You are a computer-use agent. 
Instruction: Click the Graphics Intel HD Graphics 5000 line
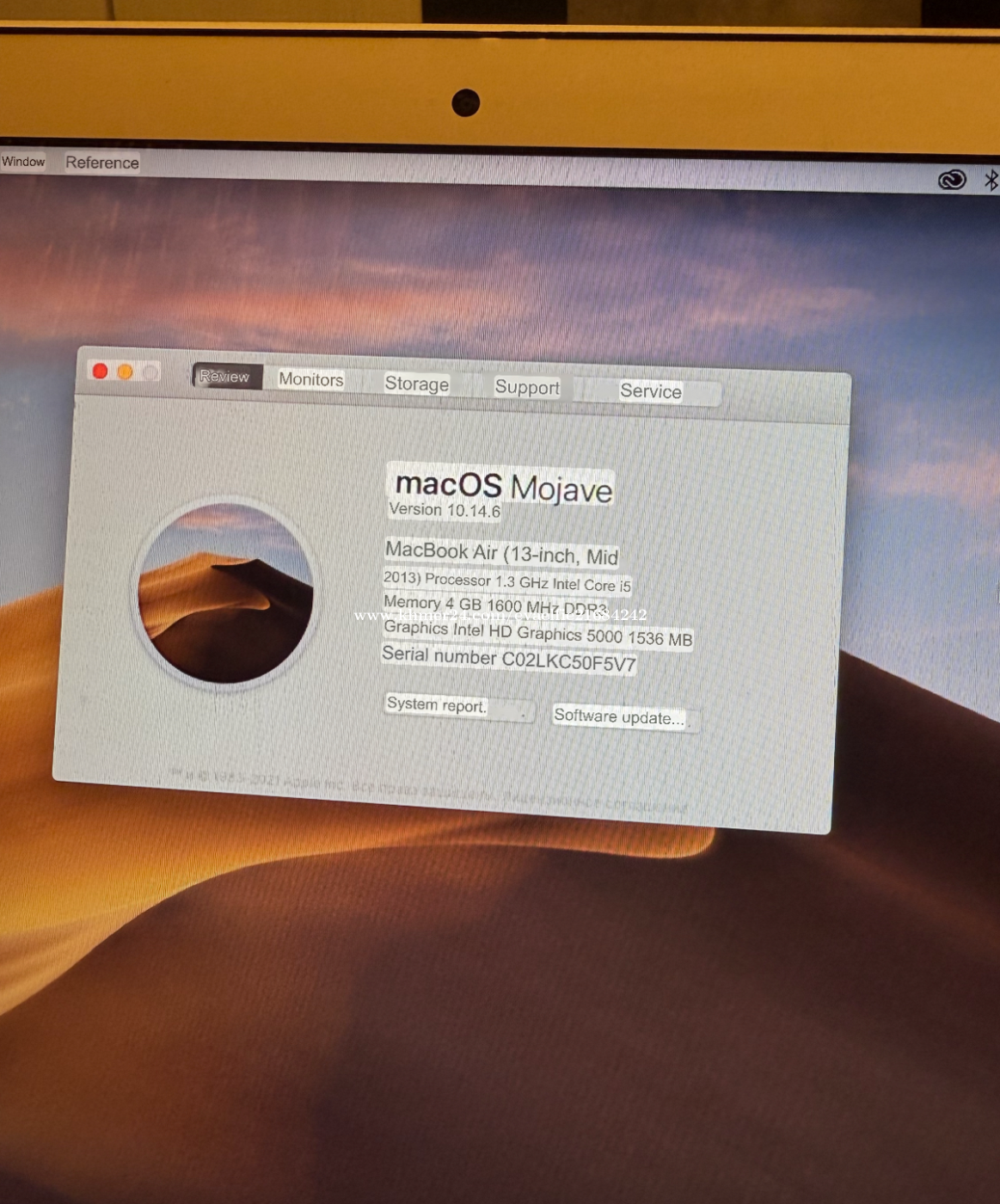click(x=537, y=634)
